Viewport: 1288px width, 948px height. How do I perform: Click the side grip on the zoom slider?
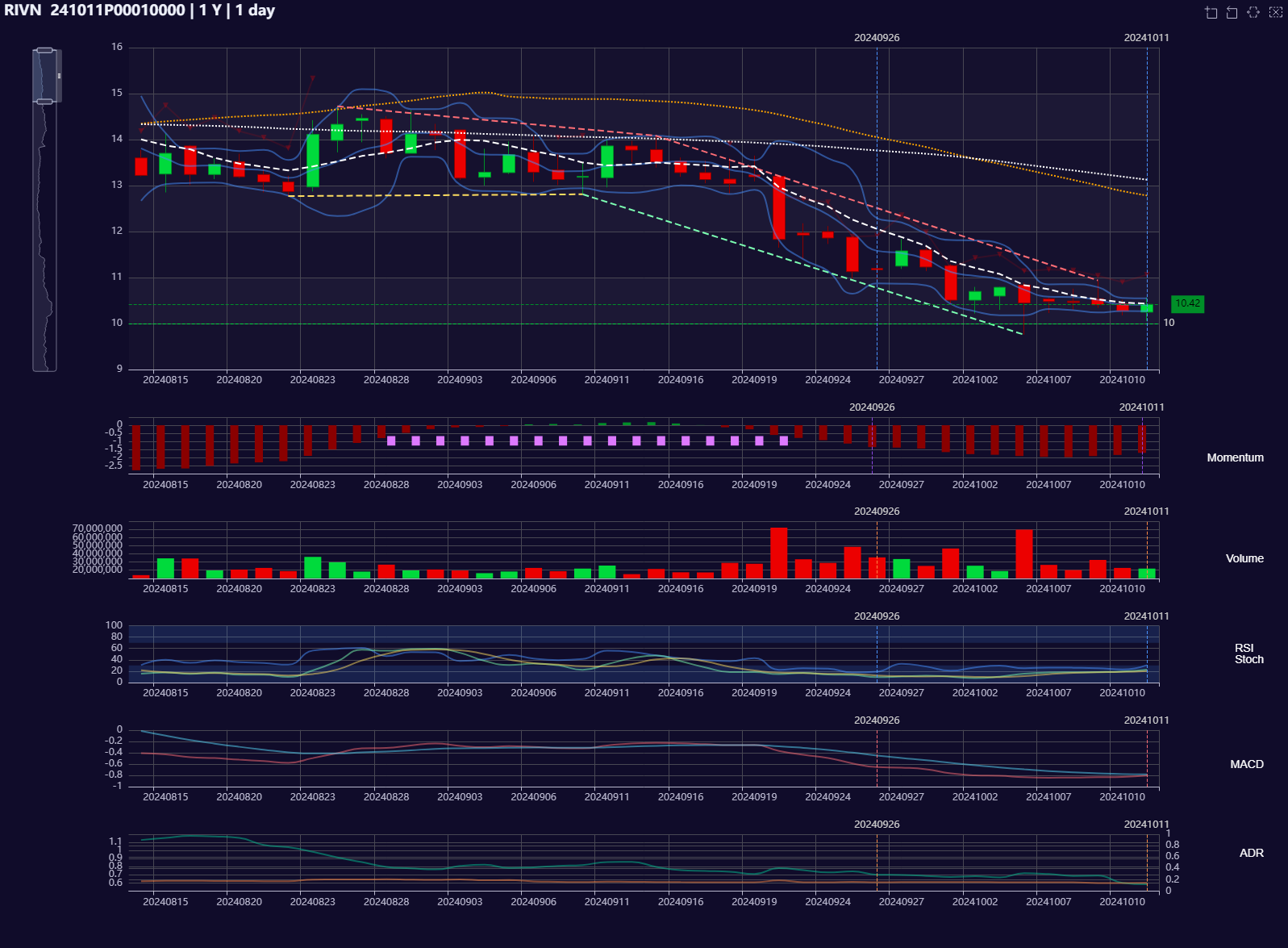point(59,76)
